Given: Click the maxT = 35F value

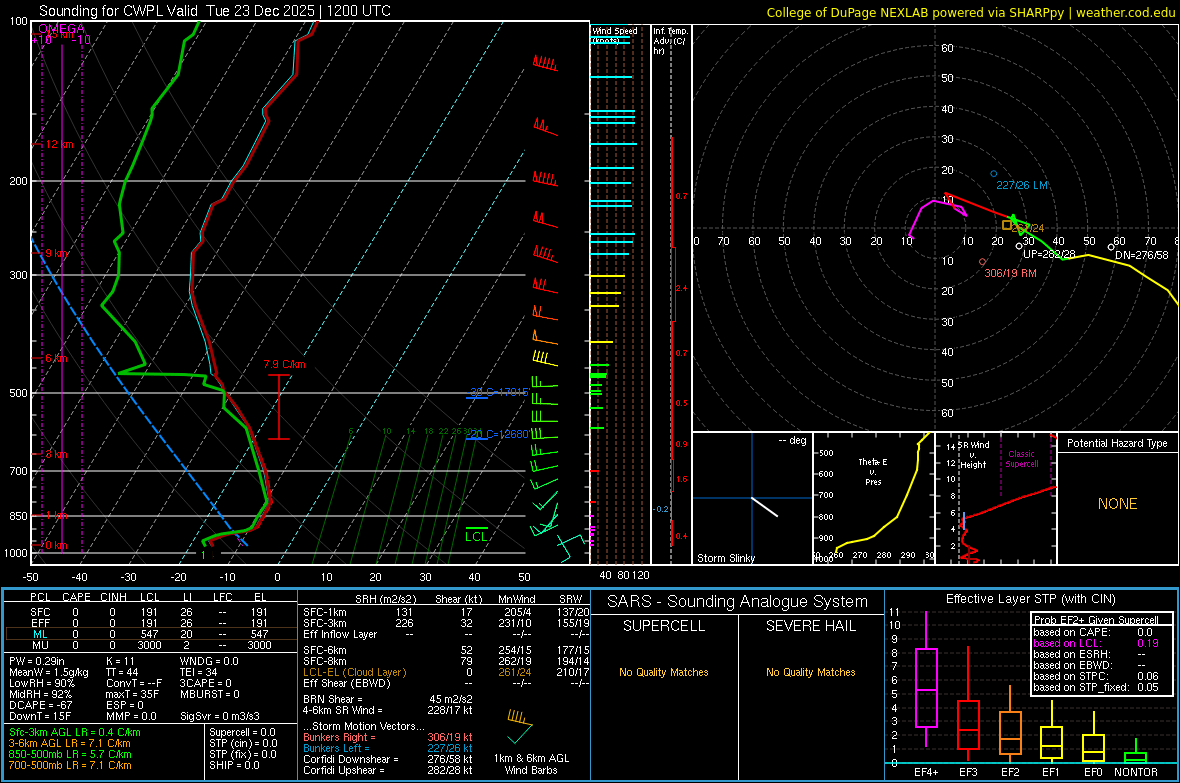Looking at the screenshot, I should point(132,694).
